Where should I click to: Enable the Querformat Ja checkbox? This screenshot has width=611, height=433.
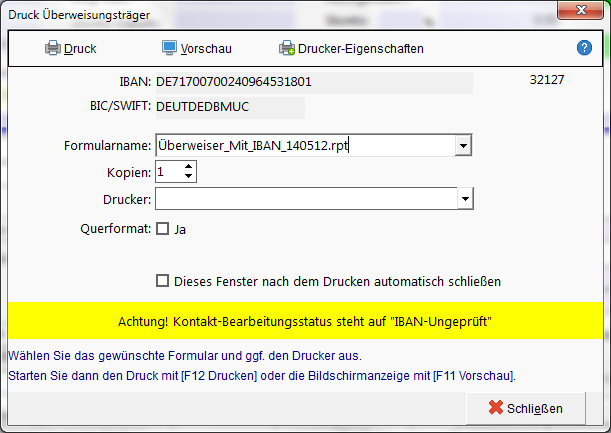point(162,229)
